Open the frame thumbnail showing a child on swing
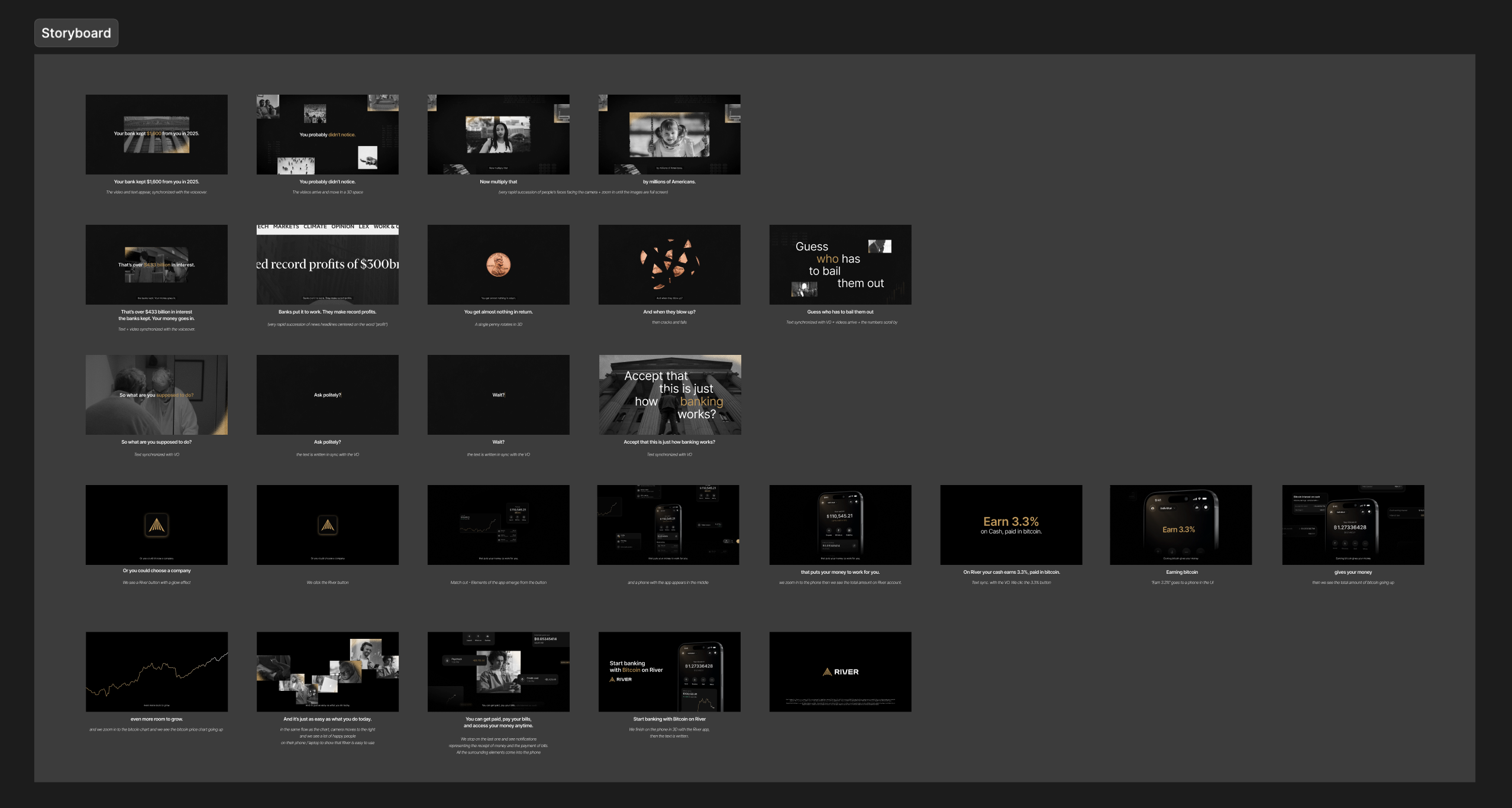1512x808 pixels. click(x=670, y=134)
